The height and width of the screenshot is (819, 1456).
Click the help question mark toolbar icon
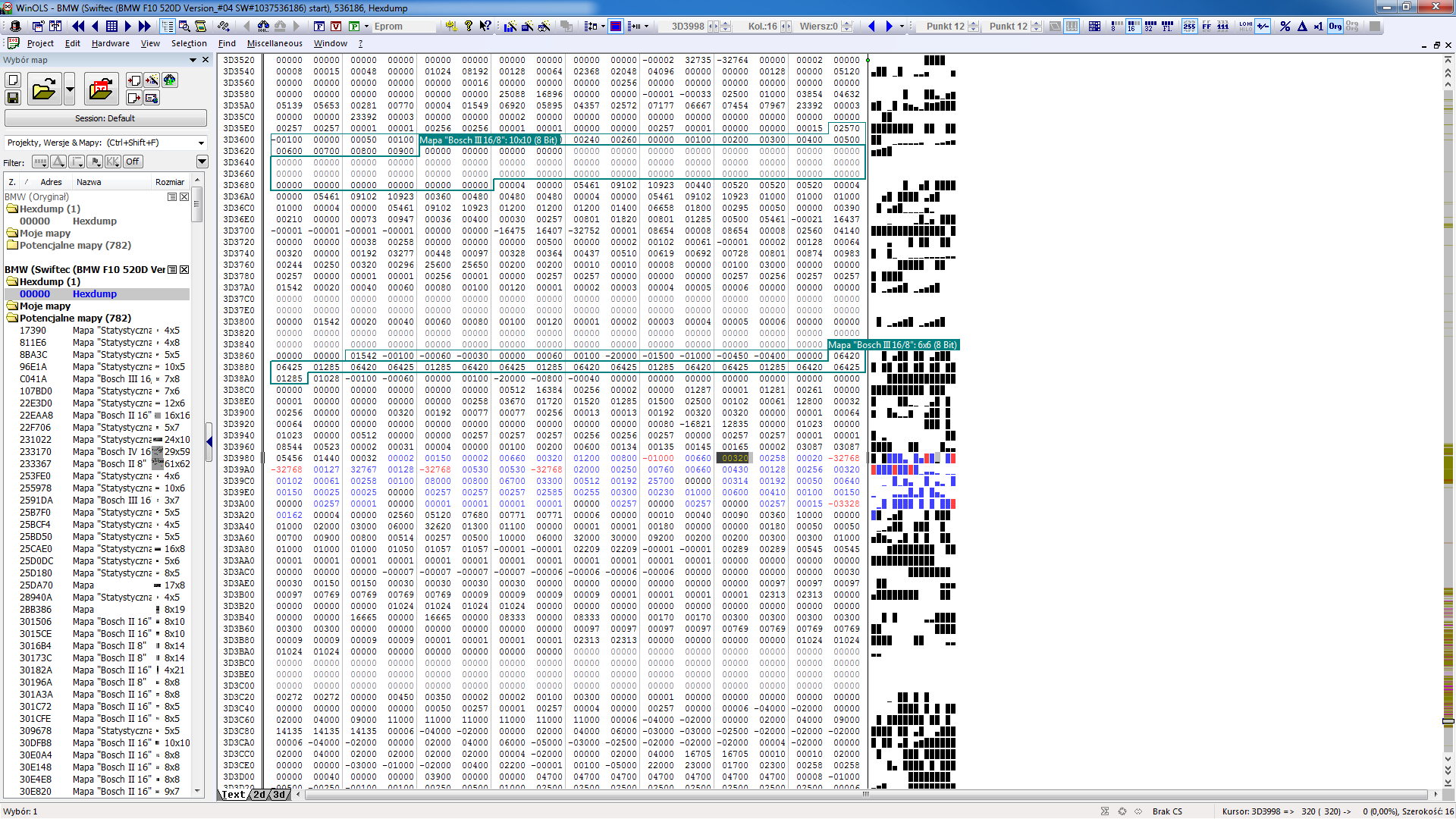click(x=469, y=26)
